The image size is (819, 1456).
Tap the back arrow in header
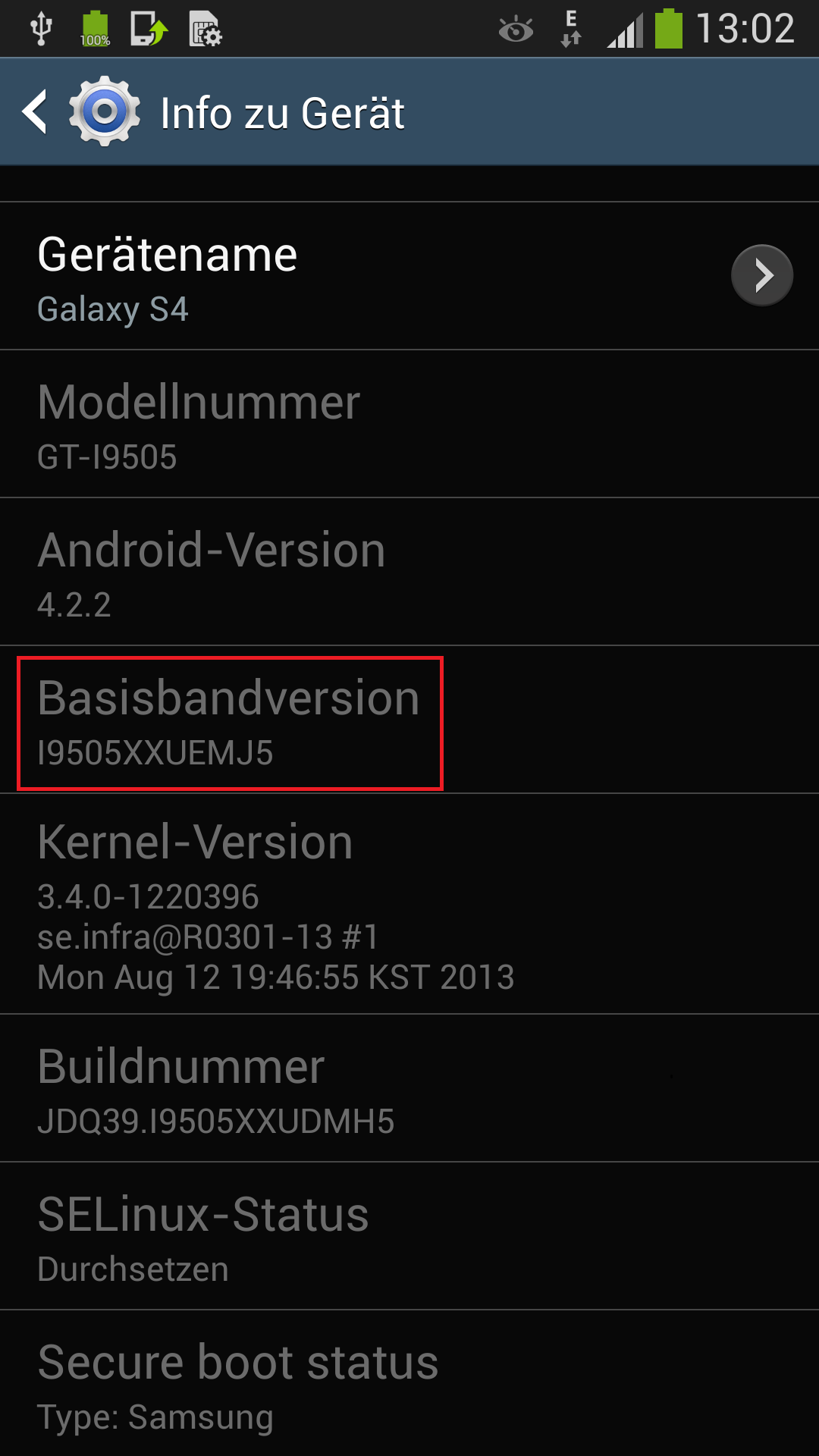35,111
